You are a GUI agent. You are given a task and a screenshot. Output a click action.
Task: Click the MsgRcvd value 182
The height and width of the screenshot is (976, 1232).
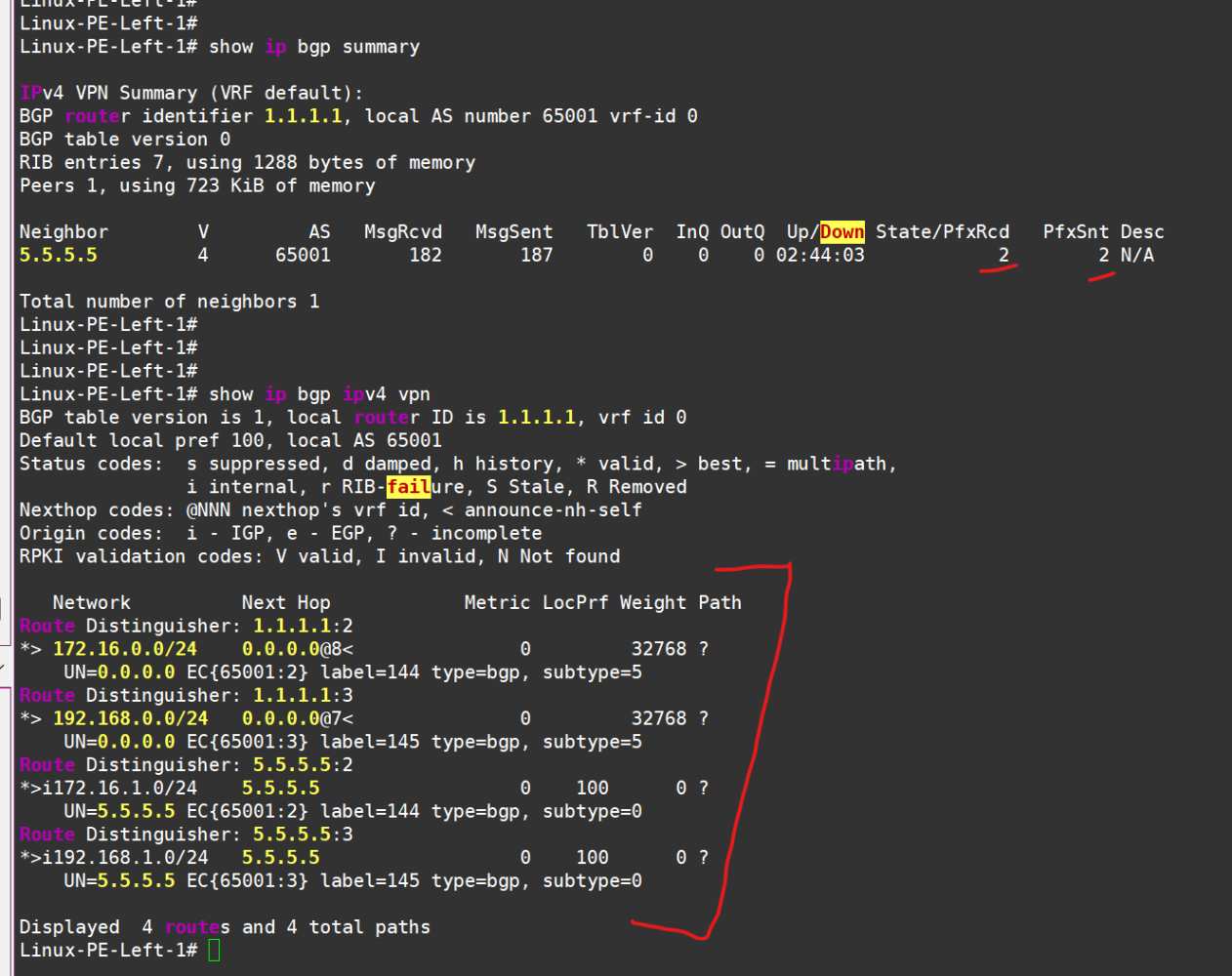(425, 255)
